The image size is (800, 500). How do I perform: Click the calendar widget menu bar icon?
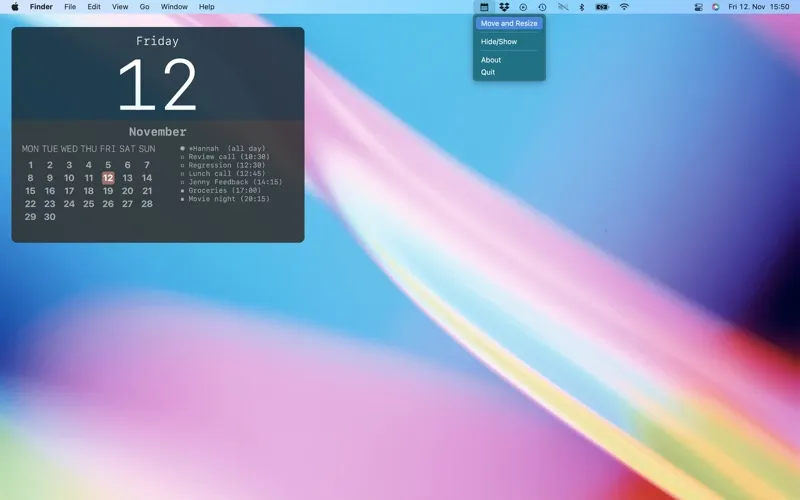point(484,7)
